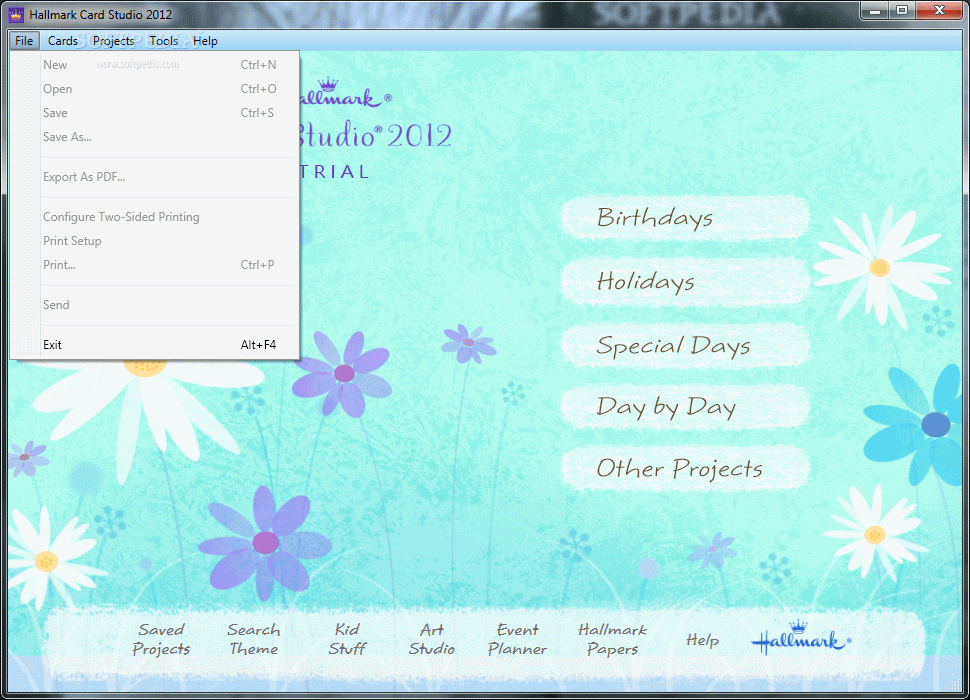Open the Projects menu
The image size is (970, 700).
point(113,41)
